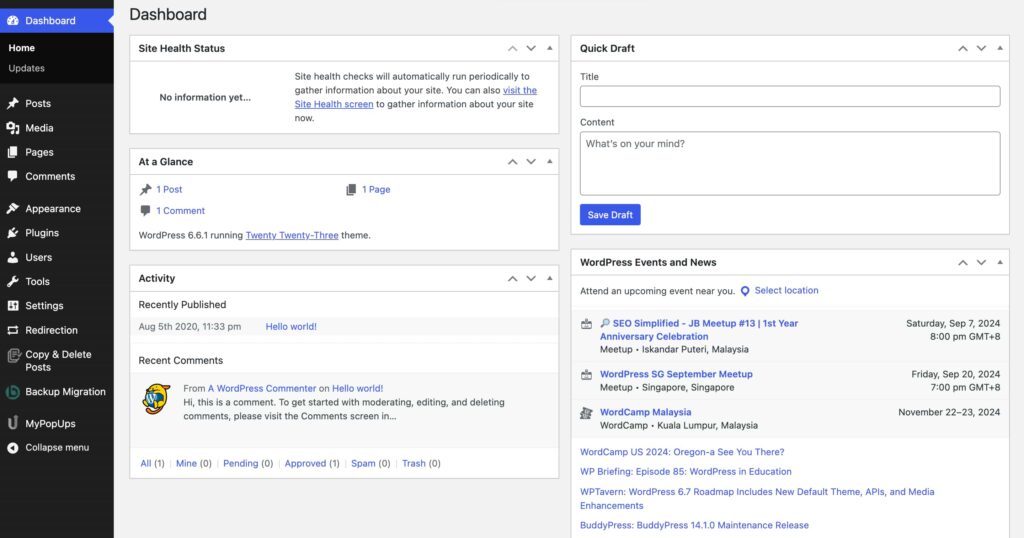
Task: Filter comments by Spam
Action: 363,464
